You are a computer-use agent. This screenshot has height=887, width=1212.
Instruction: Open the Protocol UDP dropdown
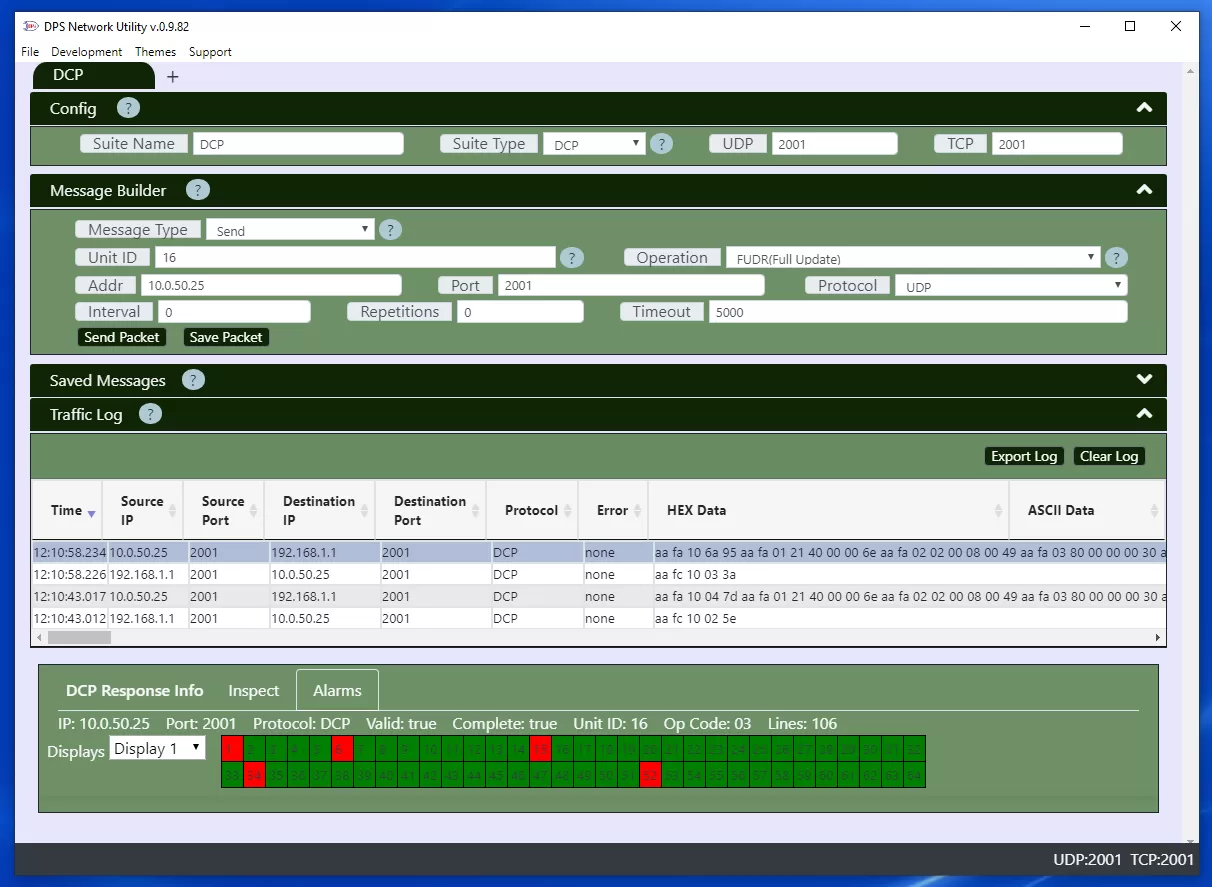tap(1010, 286)
